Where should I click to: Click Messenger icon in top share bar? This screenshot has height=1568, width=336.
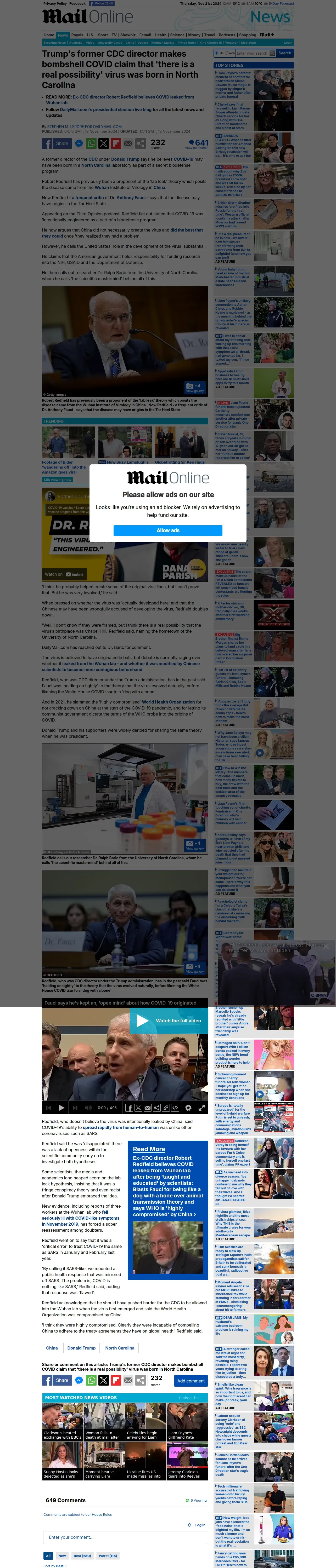coord(79,144)
